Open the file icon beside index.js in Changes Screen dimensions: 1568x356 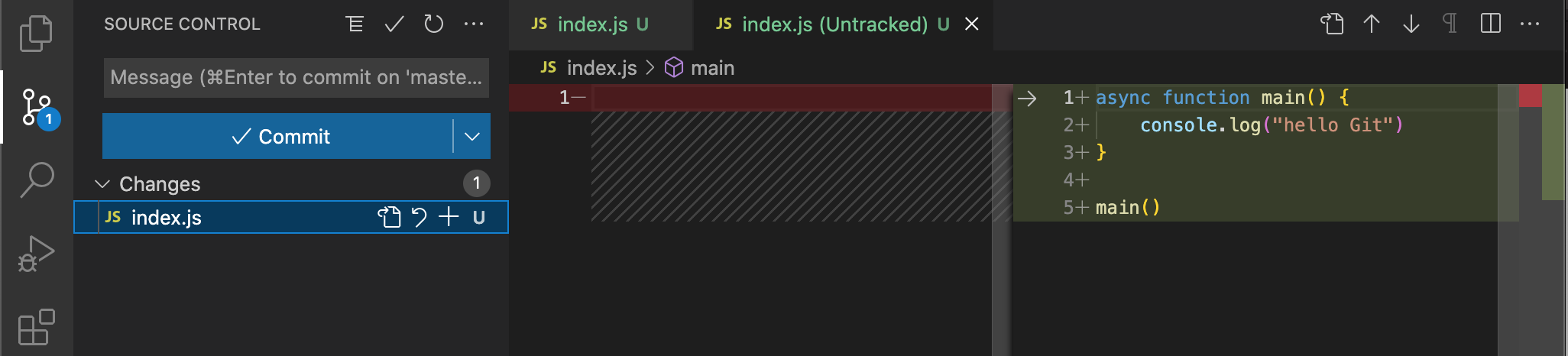390,218
